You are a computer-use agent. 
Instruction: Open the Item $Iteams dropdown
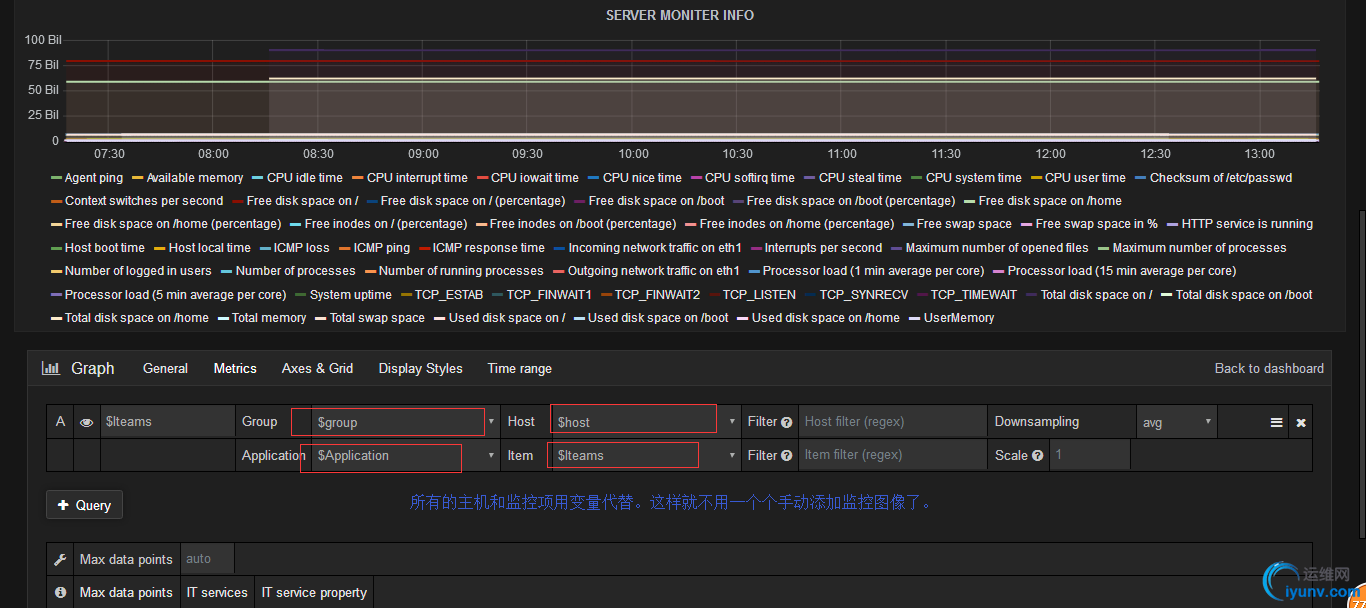645,455
